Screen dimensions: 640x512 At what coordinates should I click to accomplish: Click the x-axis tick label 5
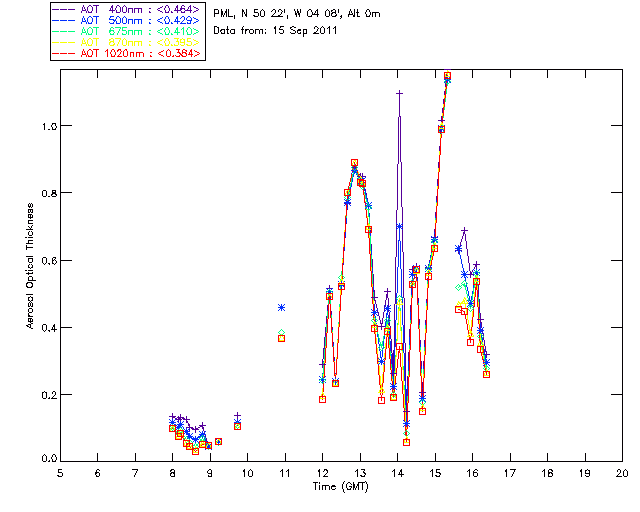coord(60,473)
